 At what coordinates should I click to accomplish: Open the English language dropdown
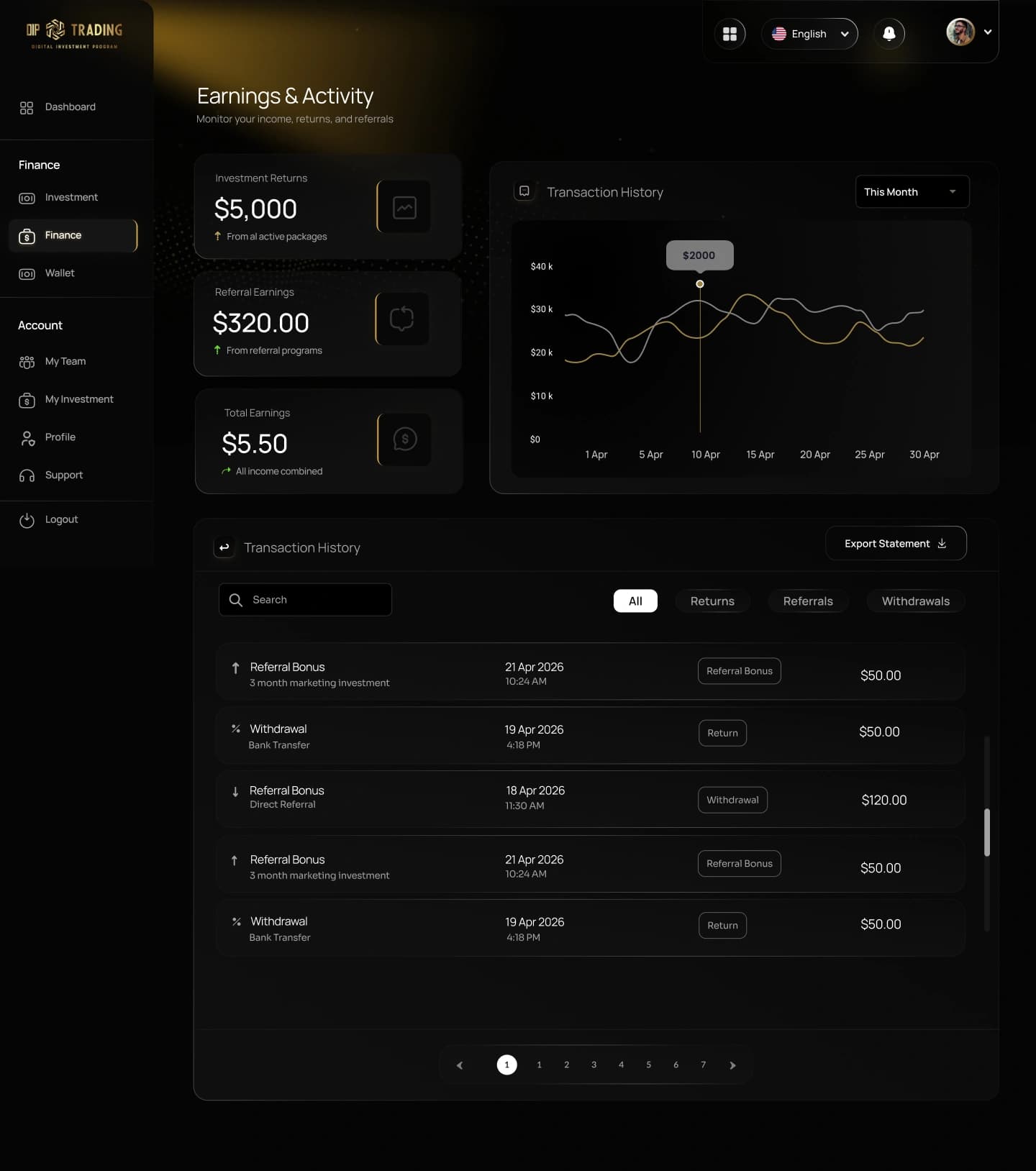(x=809, y=34)
